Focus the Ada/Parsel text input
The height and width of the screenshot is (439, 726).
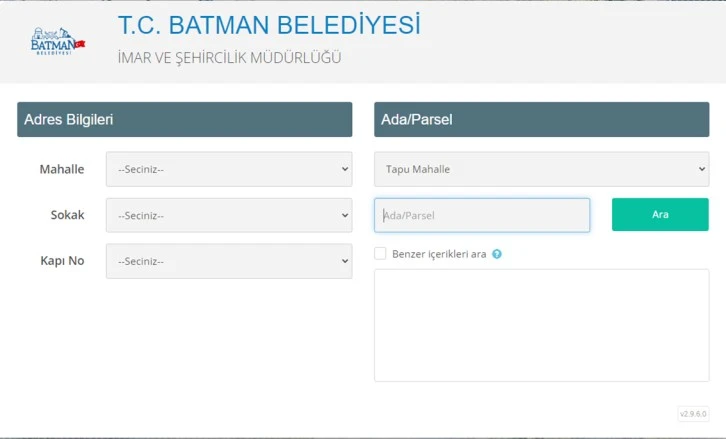[x=482, y=215]
